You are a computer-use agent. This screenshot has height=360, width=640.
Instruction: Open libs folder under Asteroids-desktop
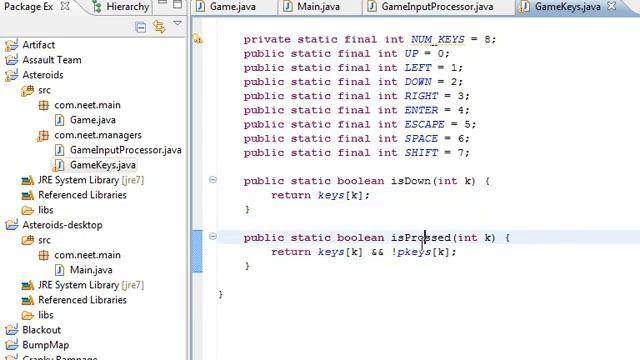click(x=45, y=315)
